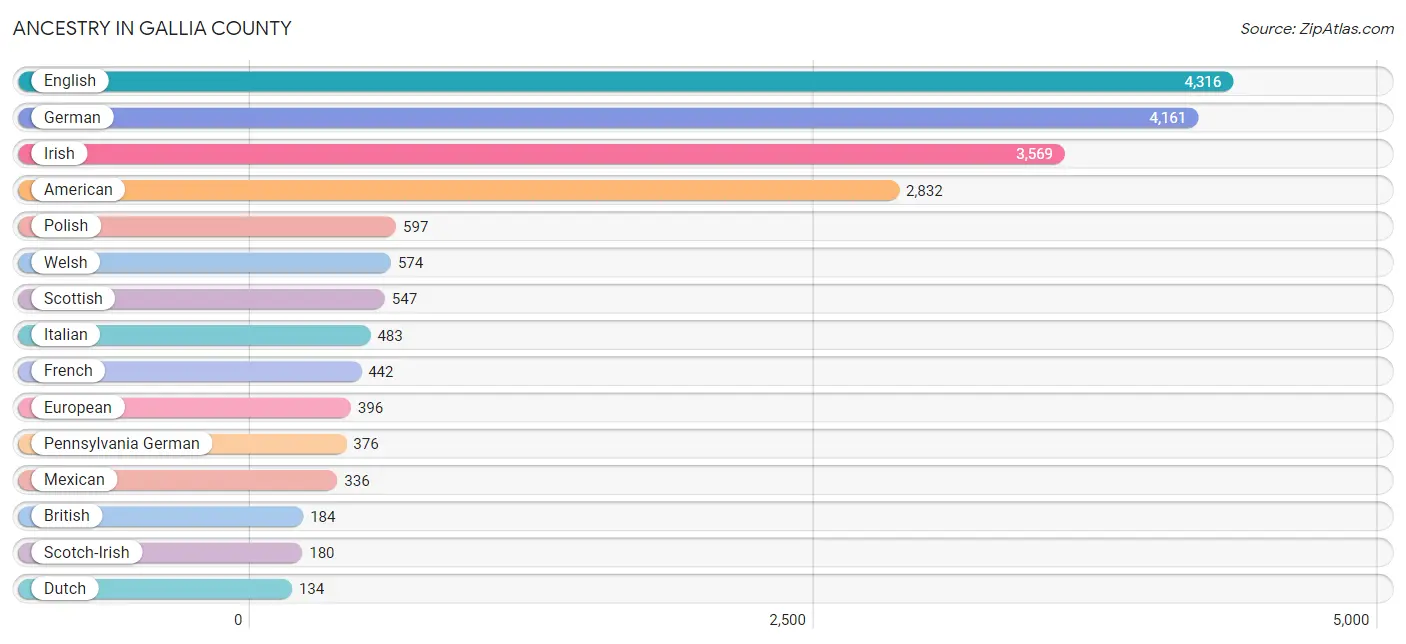Click the Mexican bar label
This screenshot has width=1406, height=644.
pyautogui.click(x=74, y=479)
